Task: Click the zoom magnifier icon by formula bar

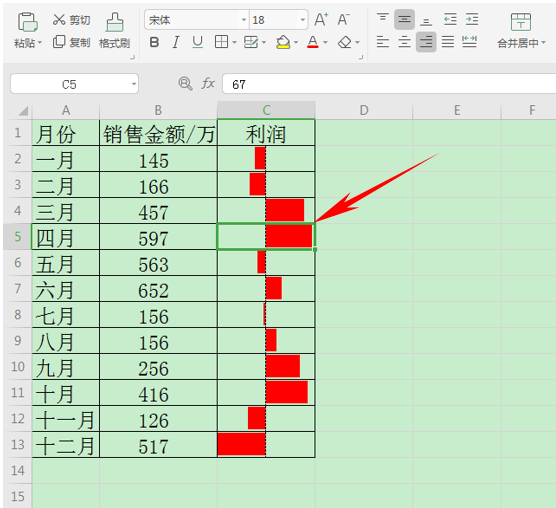Action: pyautogui.click(x=185, y=84)
